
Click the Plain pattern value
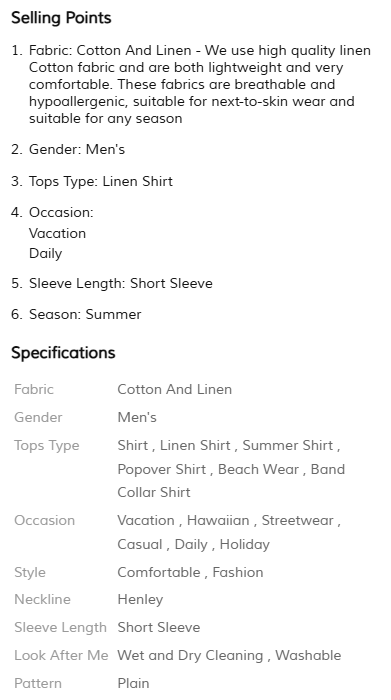133,683
